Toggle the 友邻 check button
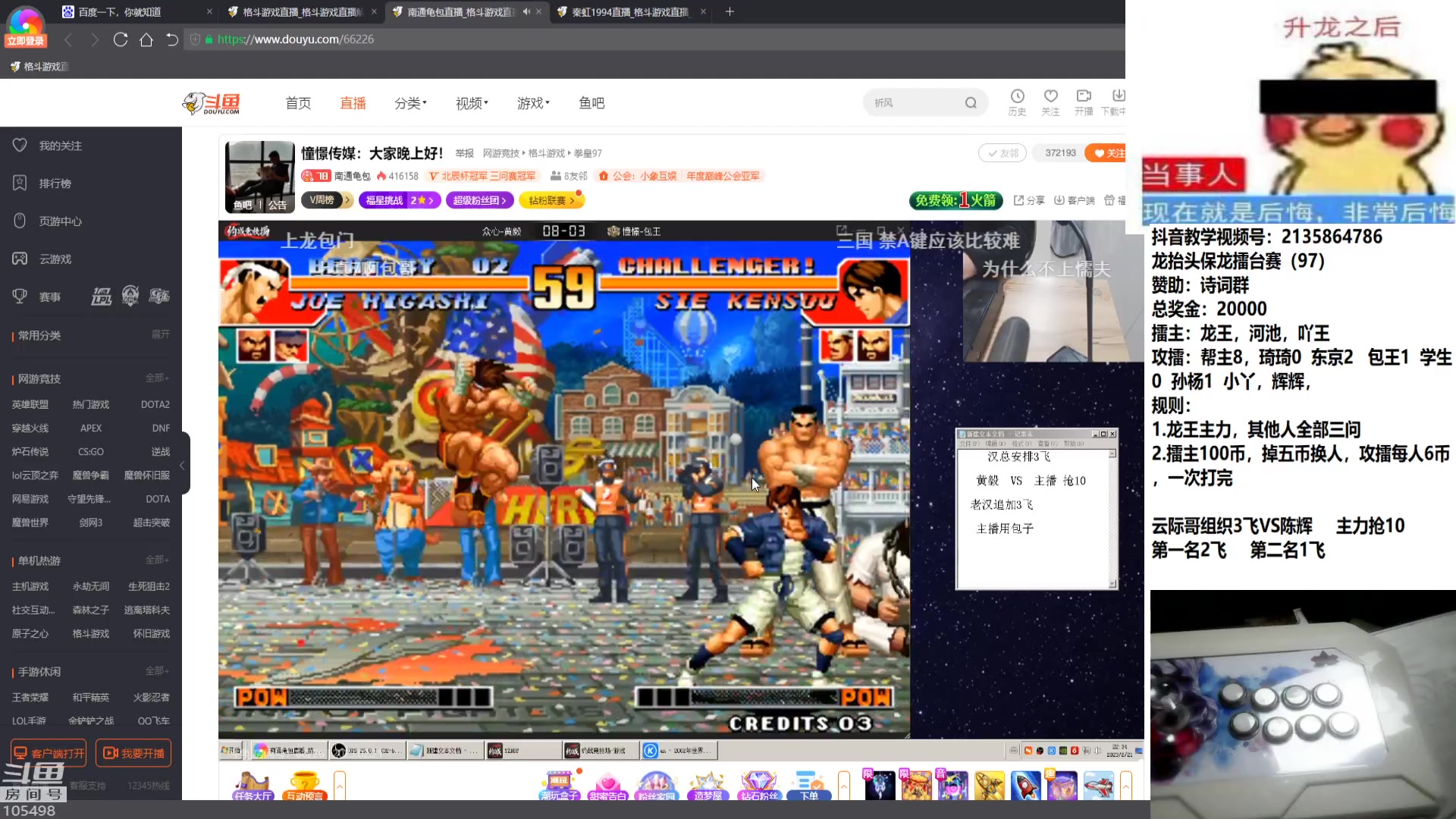The width and height of the screenshot is (1456, 819). (1003, 153)
